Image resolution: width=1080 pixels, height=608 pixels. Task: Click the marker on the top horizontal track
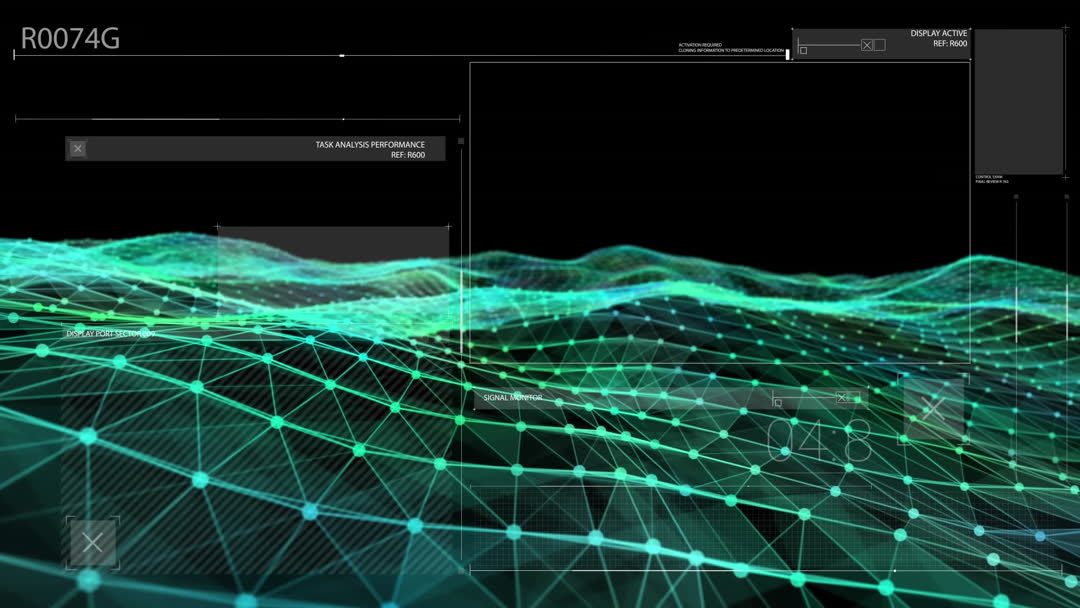pos(341,56)
